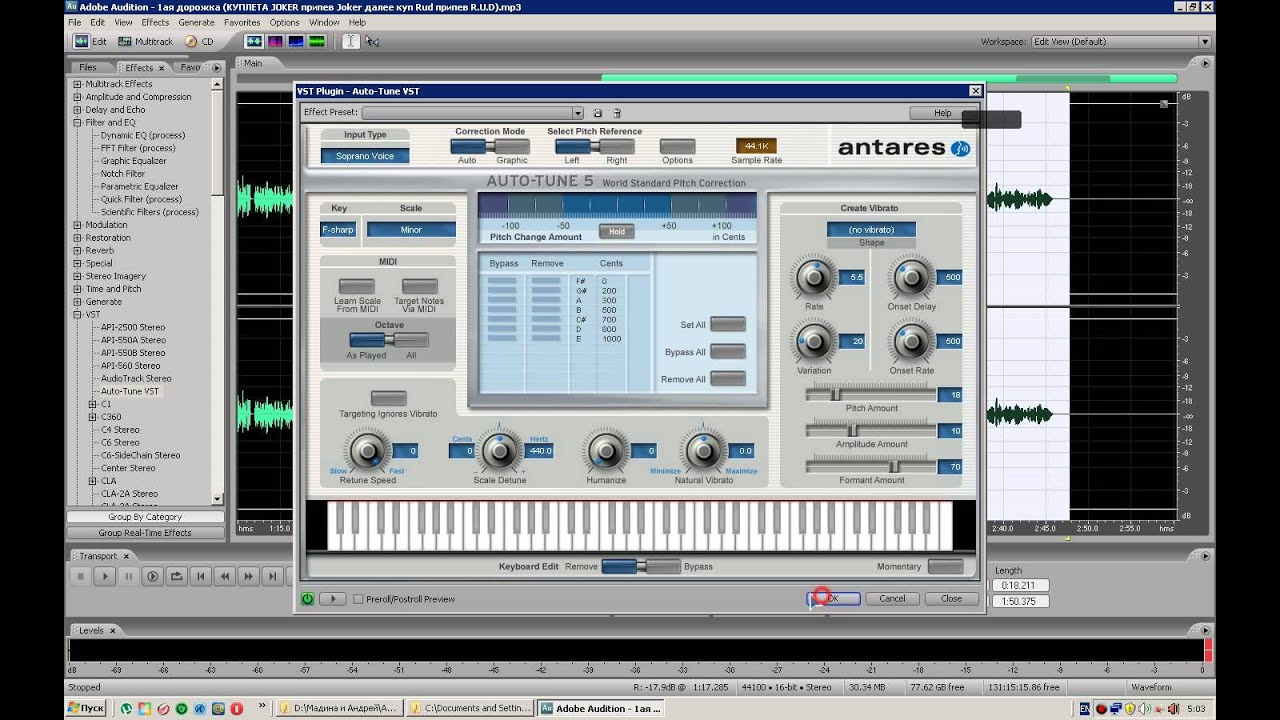Click play from cursor to end button
This screenshot has height=720, width=1280.
(x=152, y=576)
